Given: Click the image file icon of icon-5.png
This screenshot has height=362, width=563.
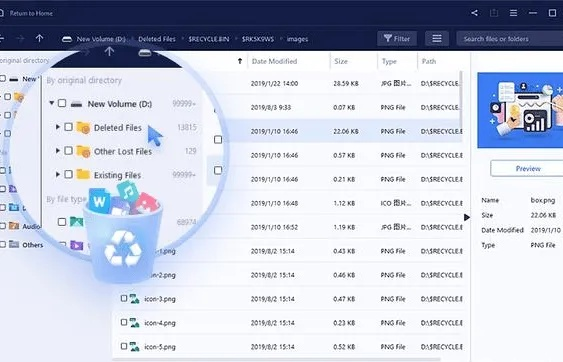Looking at the screenshot, I should (135, 347).
